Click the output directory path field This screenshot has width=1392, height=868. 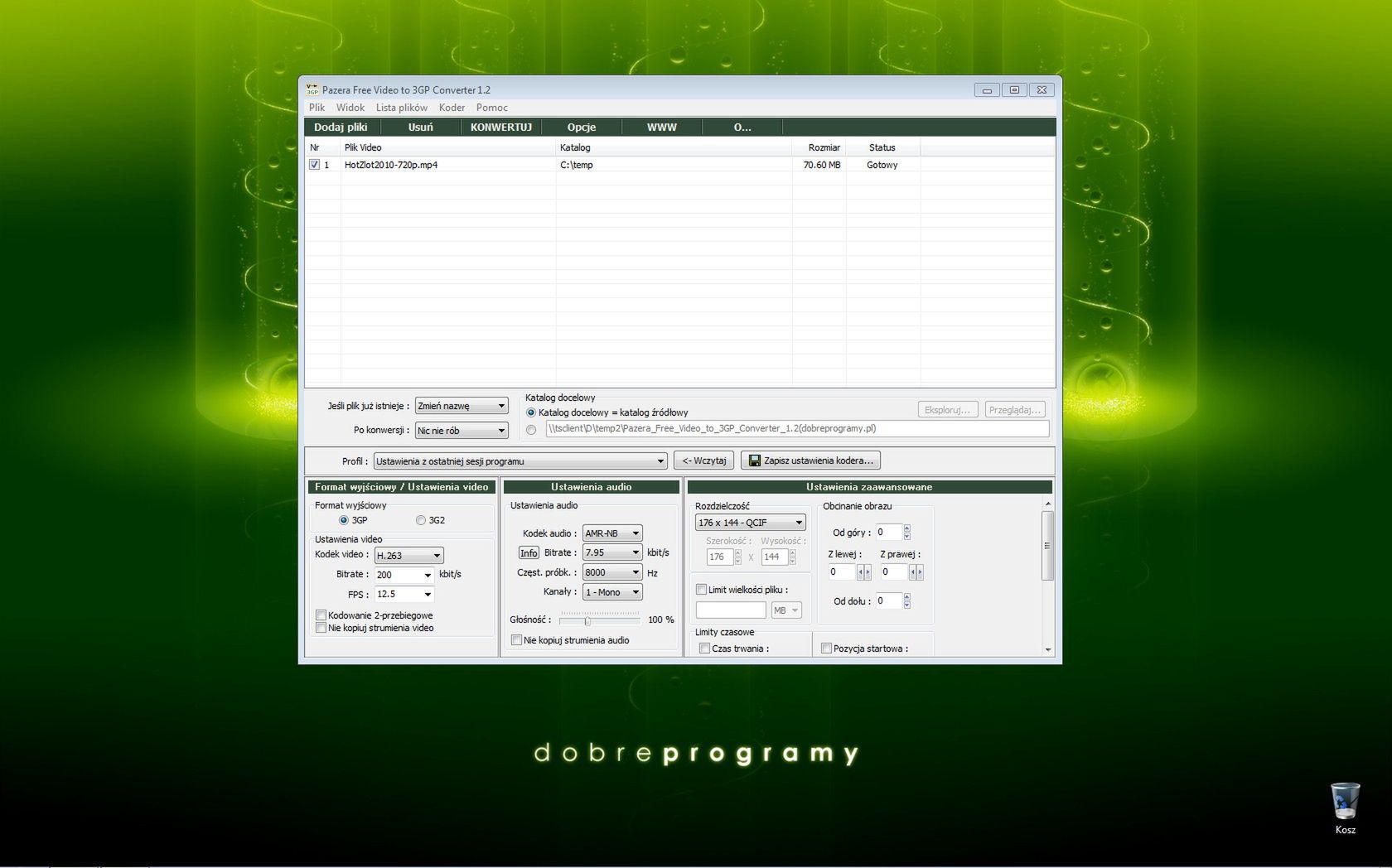click(x=797, y=429)
